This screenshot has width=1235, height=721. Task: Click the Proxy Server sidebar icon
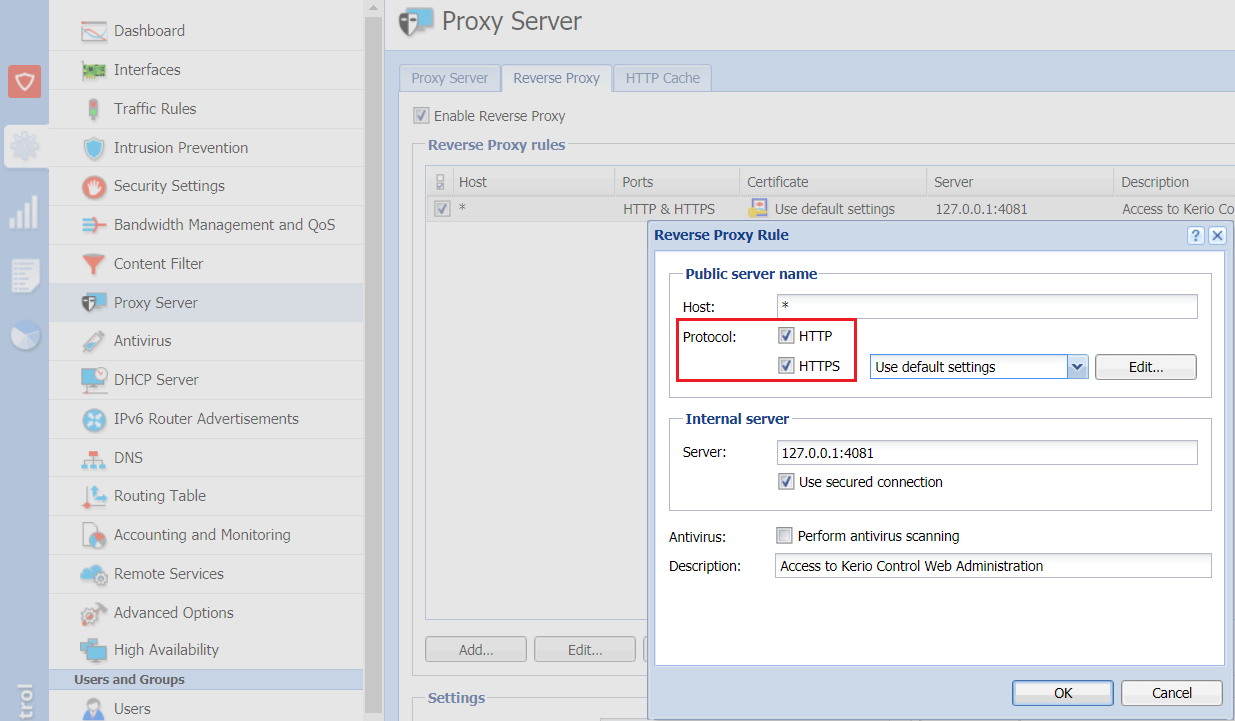tap(94, 303)
